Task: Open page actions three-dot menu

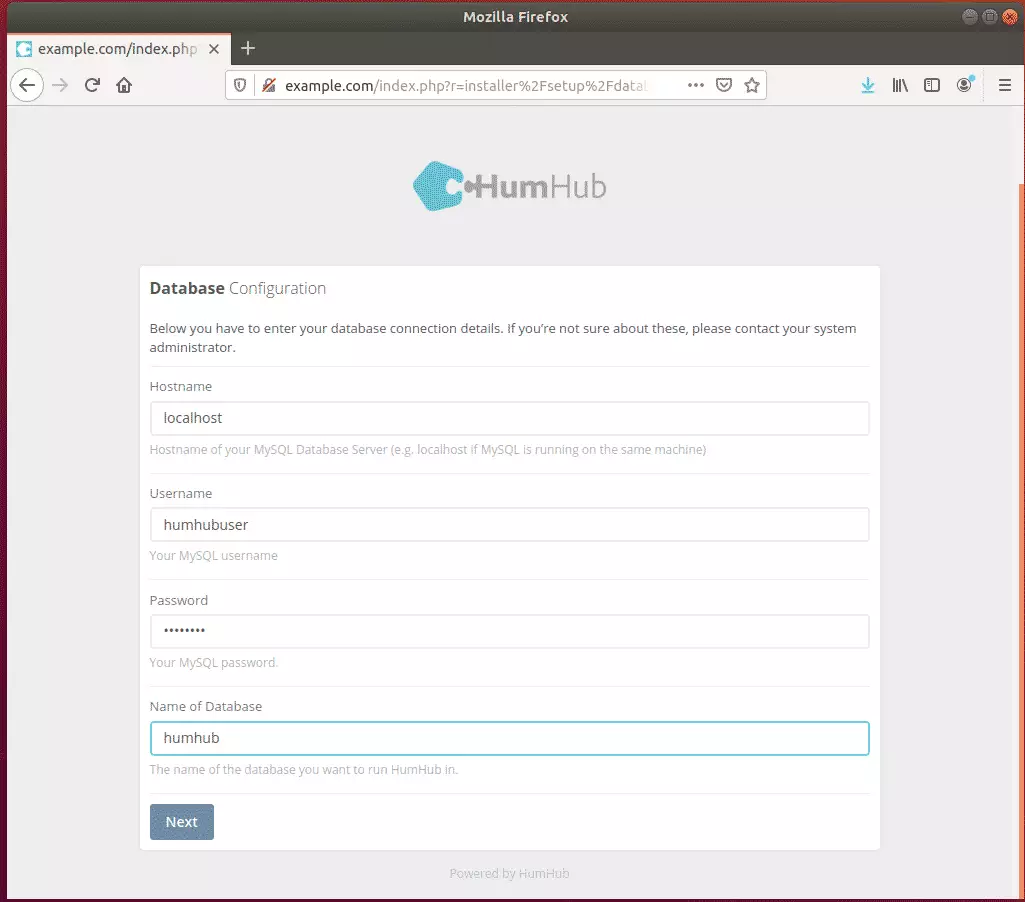Action: [x=696, y=85]
